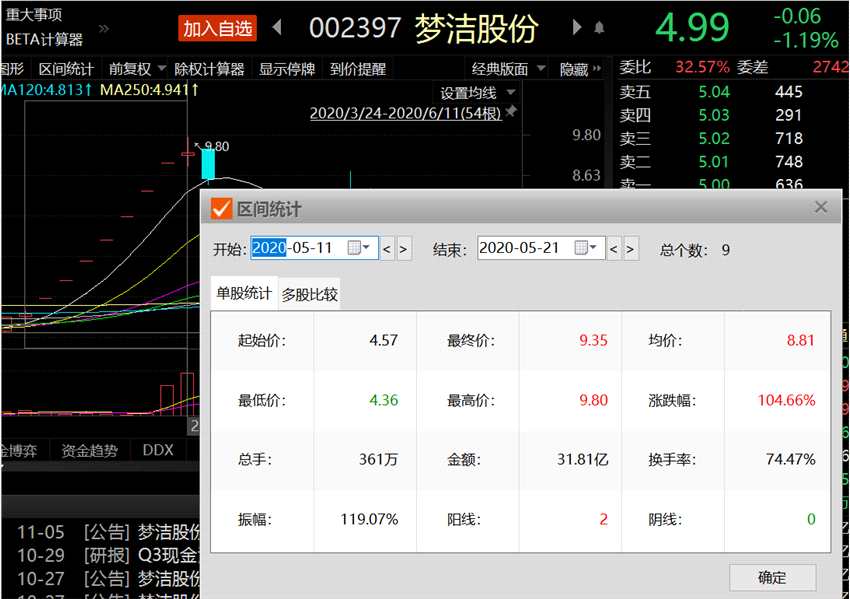Switch to the 多股比较 tab

tap(310, 295)
